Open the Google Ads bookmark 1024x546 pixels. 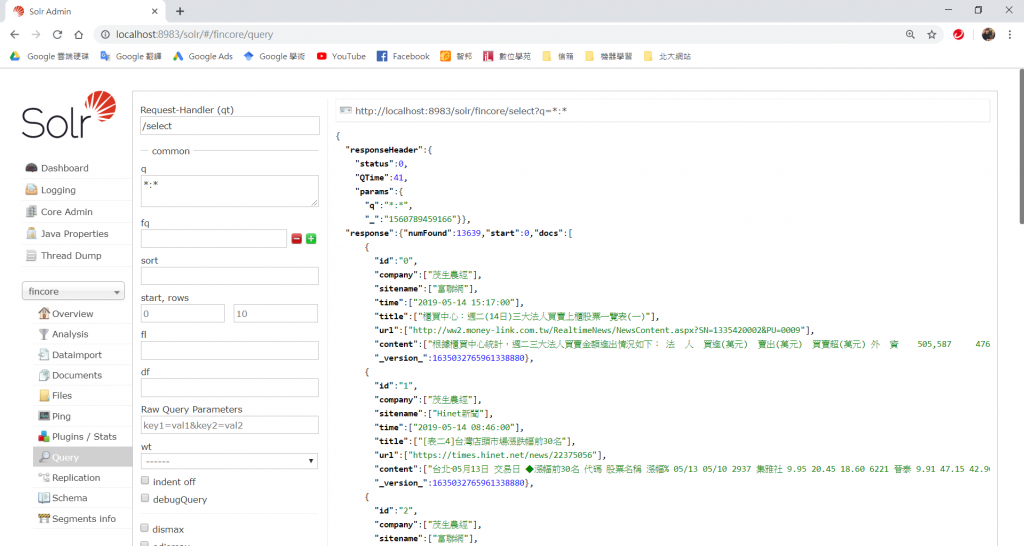pos(203,56)
